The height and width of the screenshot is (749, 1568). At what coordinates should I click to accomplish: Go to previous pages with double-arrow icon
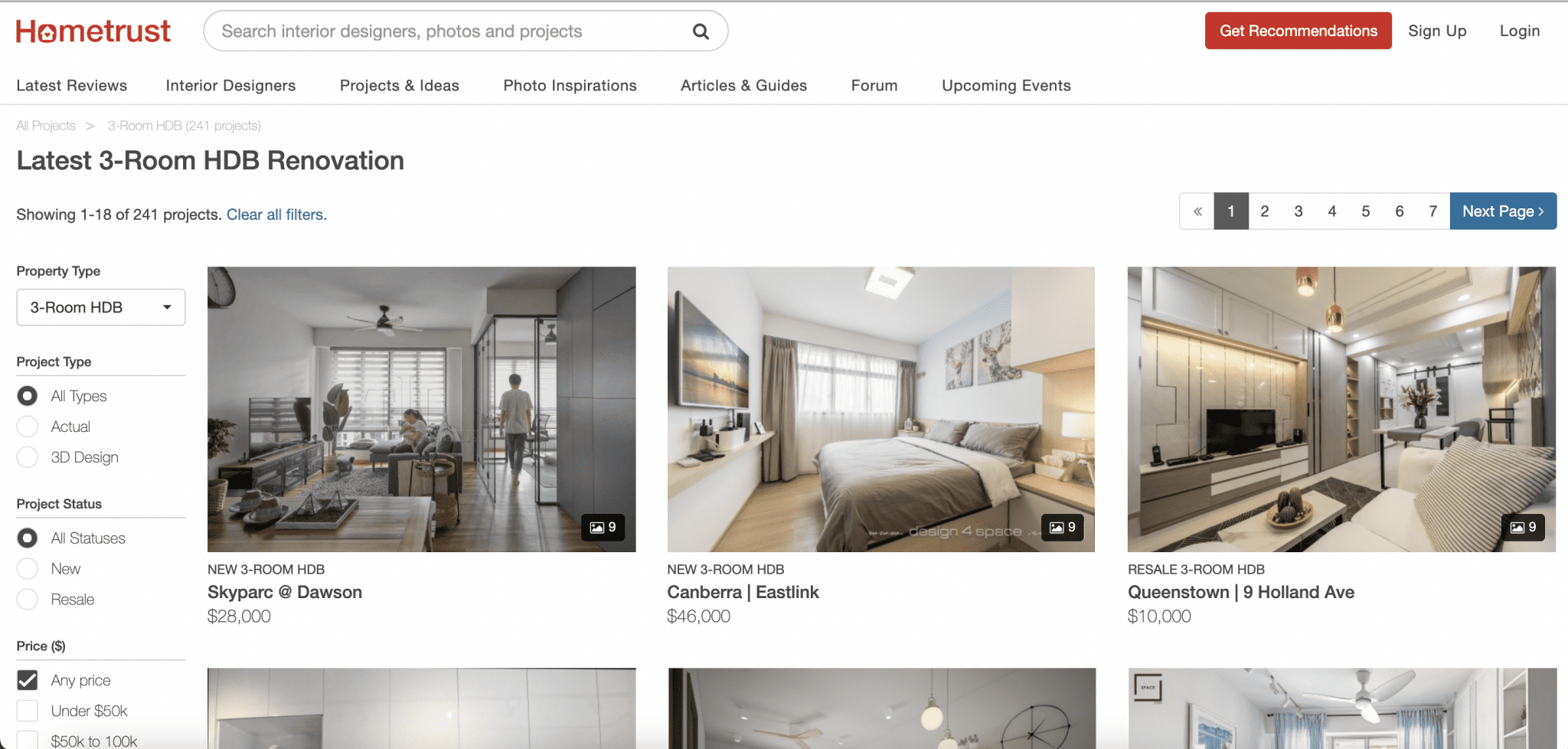pos(1197,211)
